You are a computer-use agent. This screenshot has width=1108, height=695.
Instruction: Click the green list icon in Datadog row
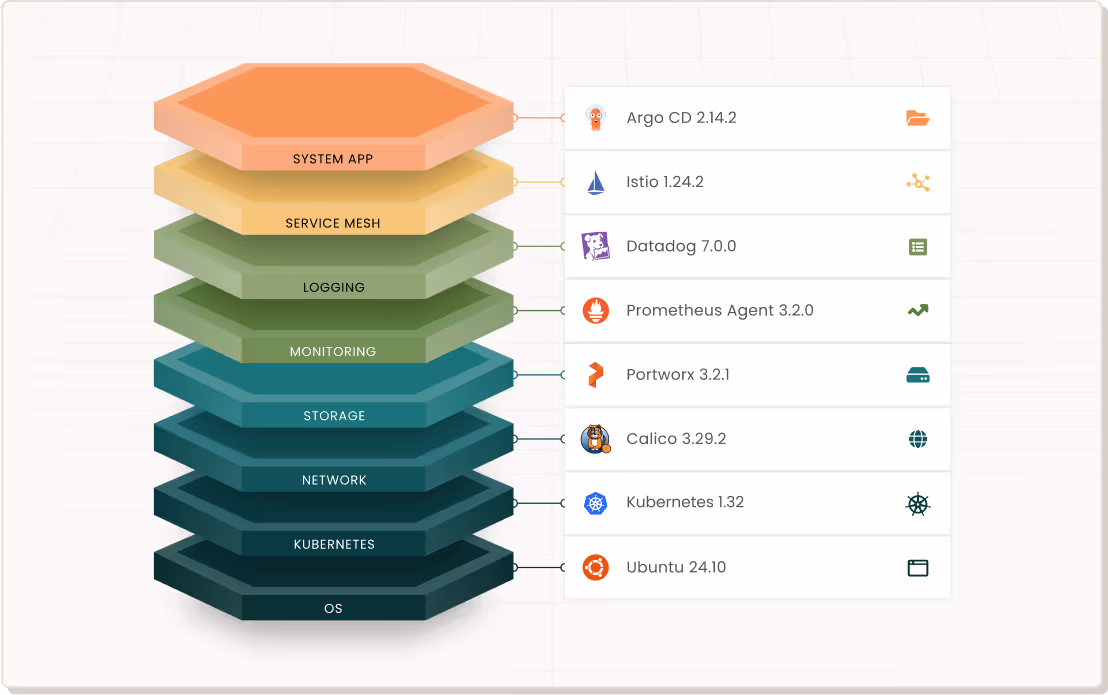(918, 246)
